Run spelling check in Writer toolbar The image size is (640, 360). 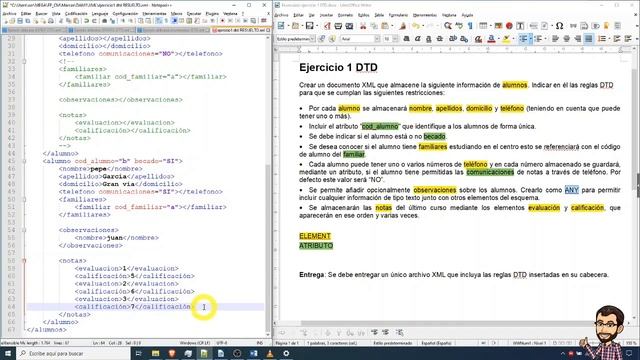tap(459, 26)
